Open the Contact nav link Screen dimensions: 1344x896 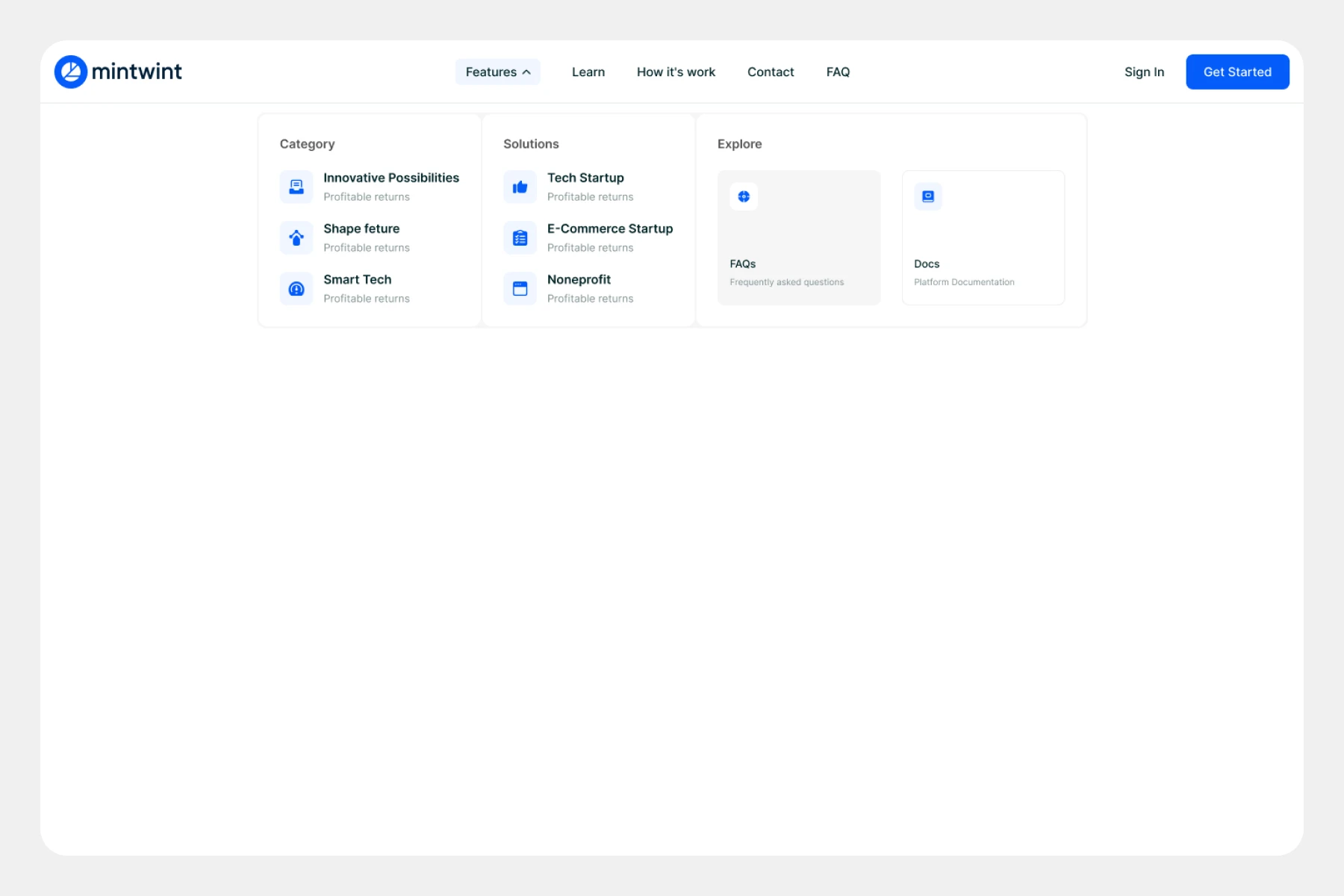(771, 72)
